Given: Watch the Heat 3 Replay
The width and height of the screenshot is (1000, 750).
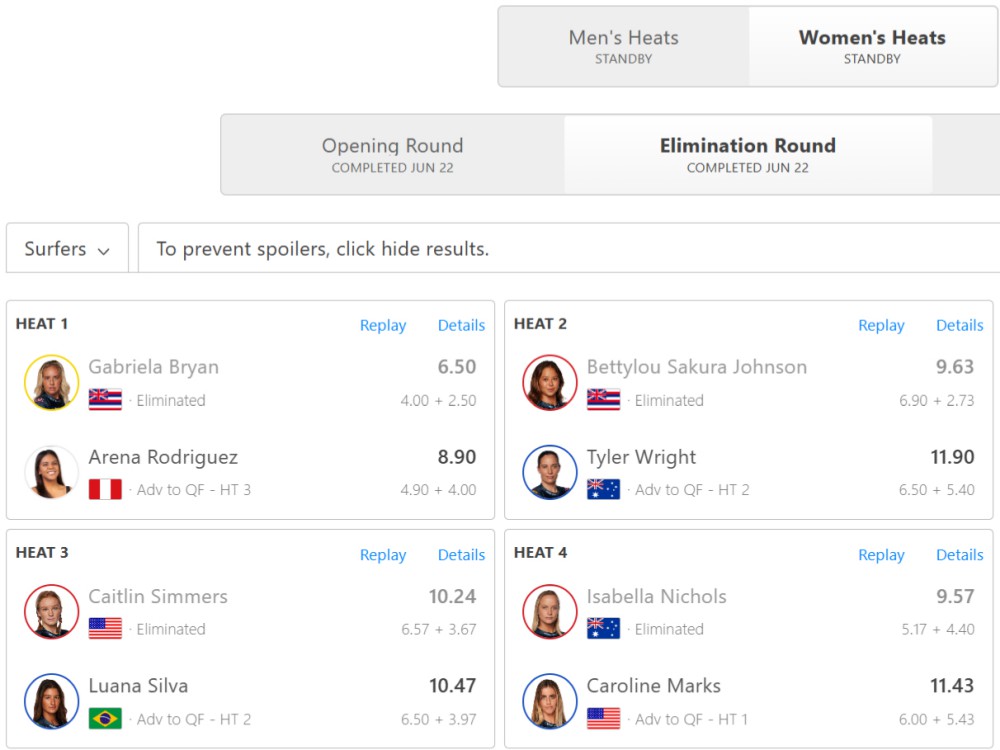Looking at the screenshot, I should click(383, 555).
